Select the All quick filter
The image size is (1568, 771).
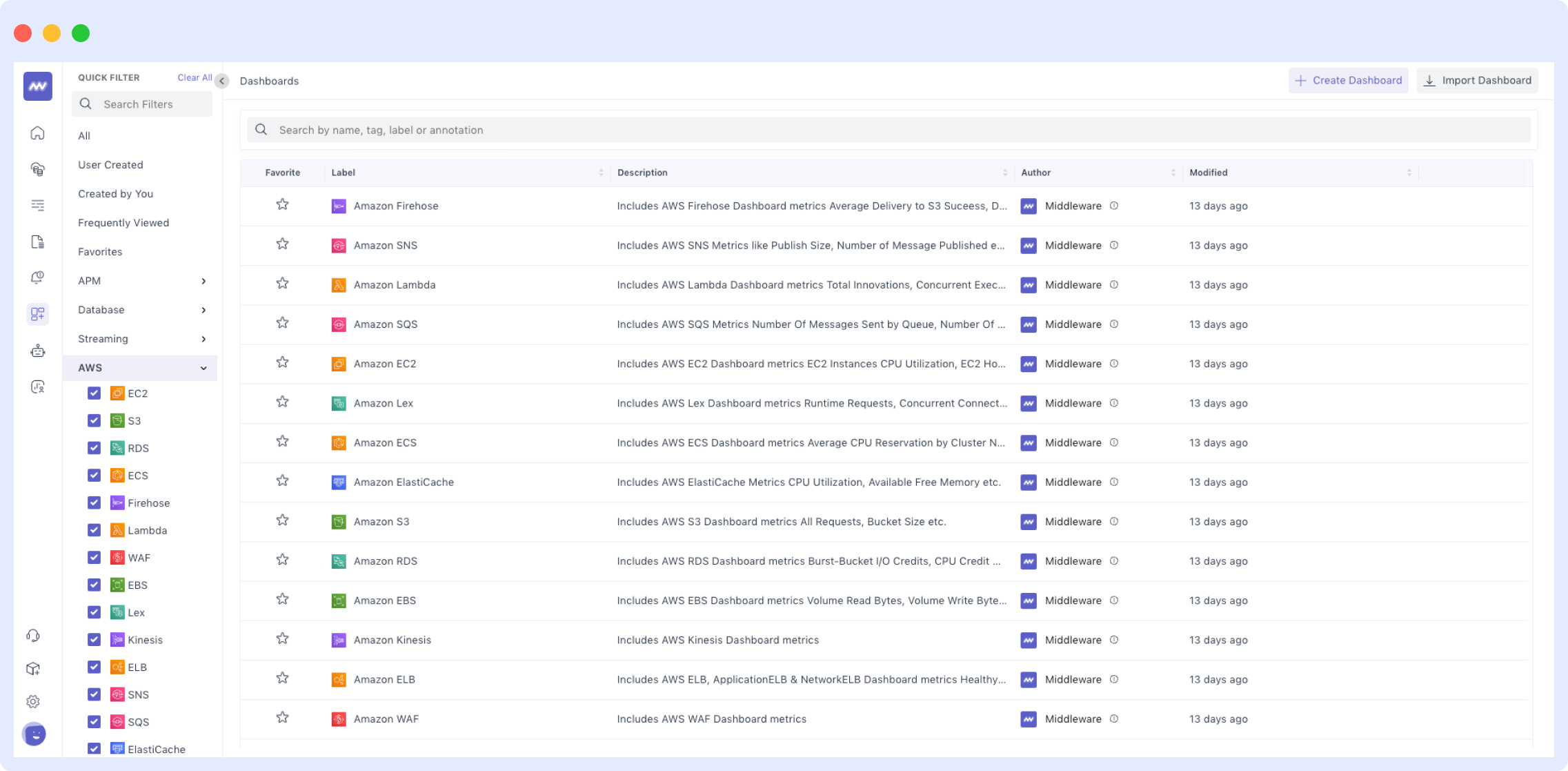84,136
